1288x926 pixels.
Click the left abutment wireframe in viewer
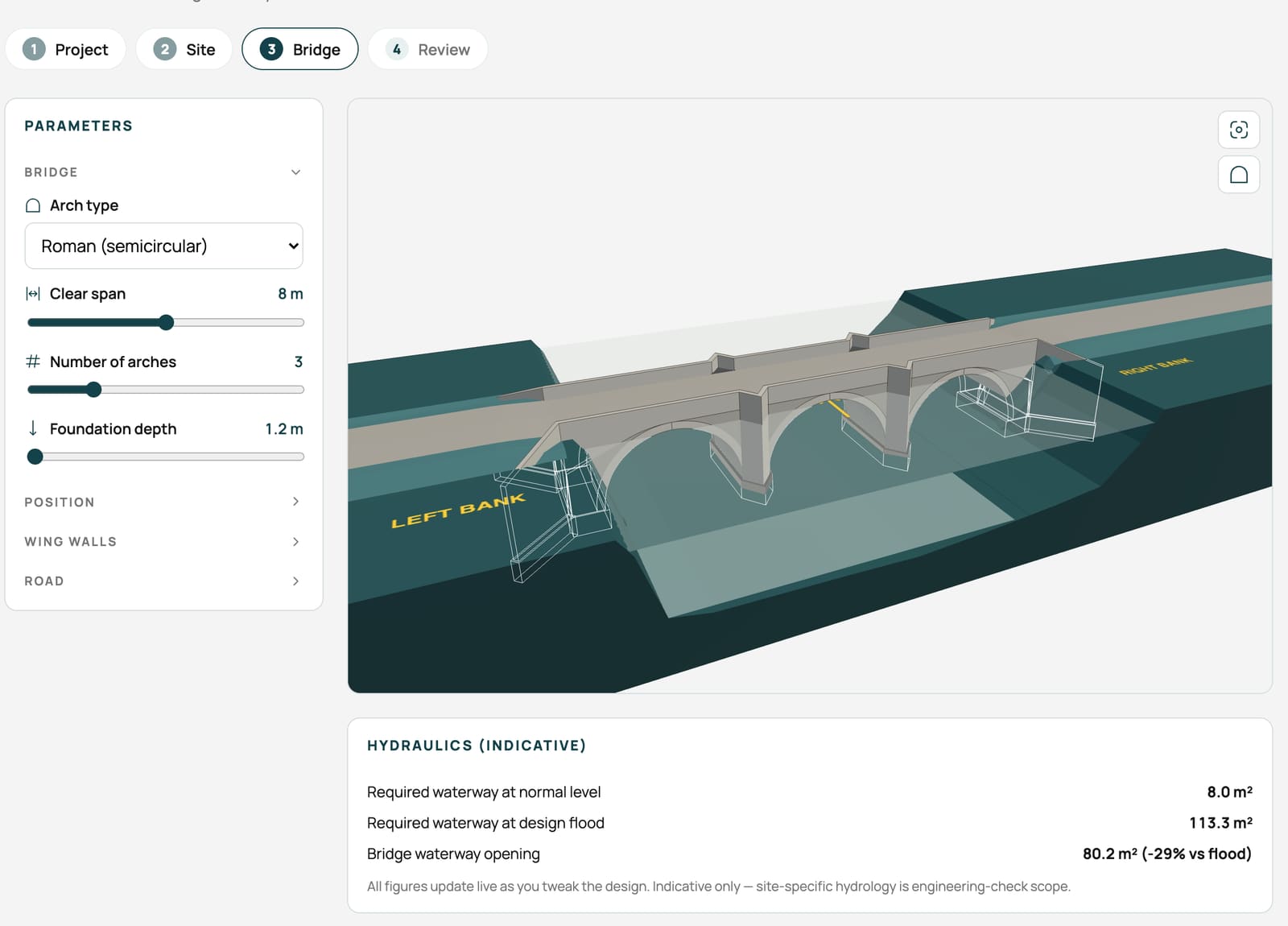(x=554, y=512)
